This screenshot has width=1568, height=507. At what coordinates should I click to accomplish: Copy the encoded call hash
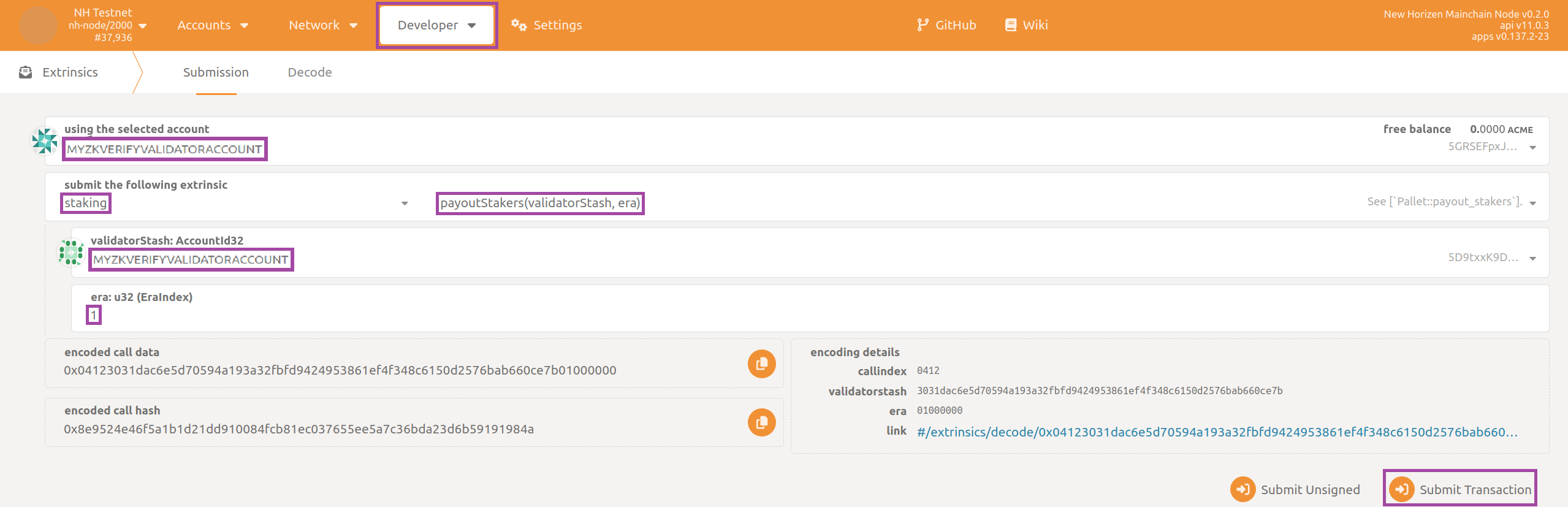tap(761, 422)
